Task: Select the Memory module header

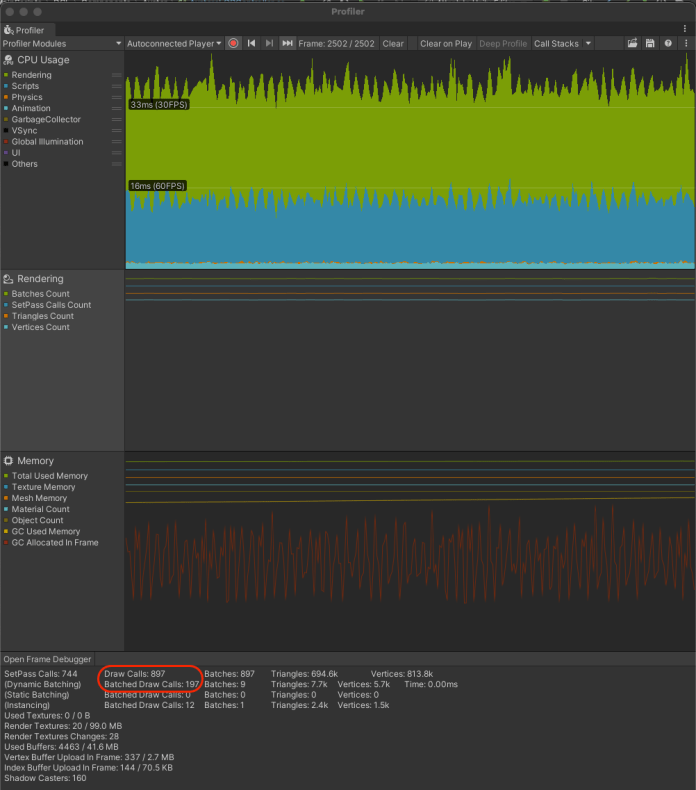Action: (36, 461)
